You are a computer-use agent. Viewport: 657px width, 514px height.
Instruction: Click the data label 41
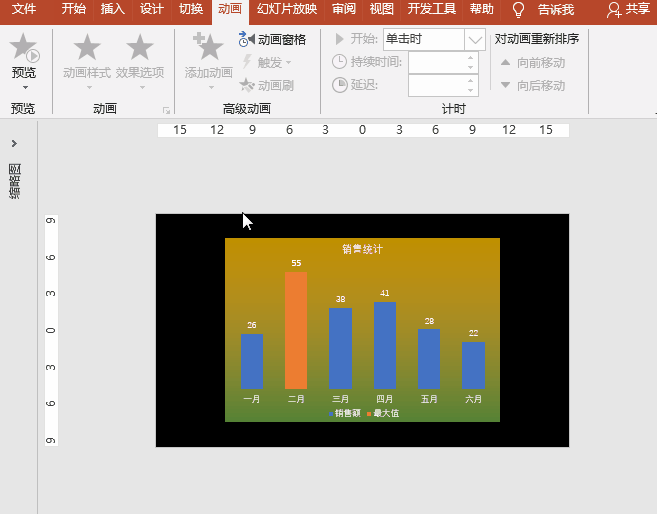[x=385, y=293]
